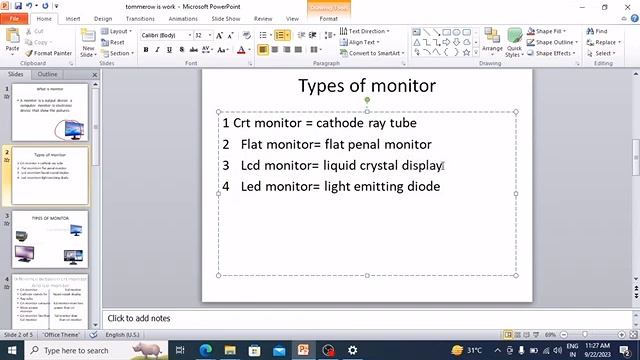Open Find in the Editing group
640x360 pixels.
[597, 31]
